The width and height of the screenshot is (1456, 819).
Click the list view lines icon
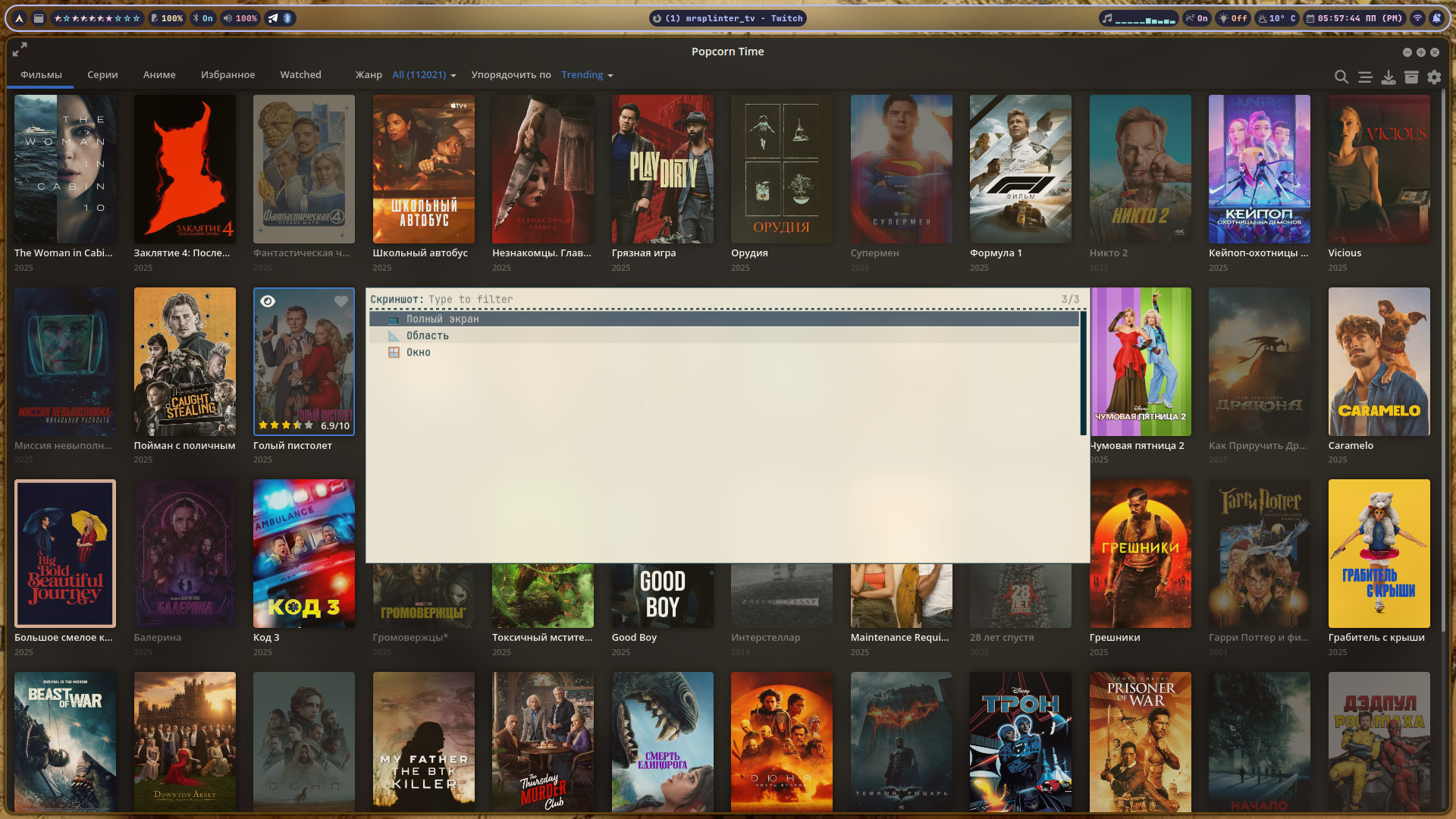[1365, 77]
